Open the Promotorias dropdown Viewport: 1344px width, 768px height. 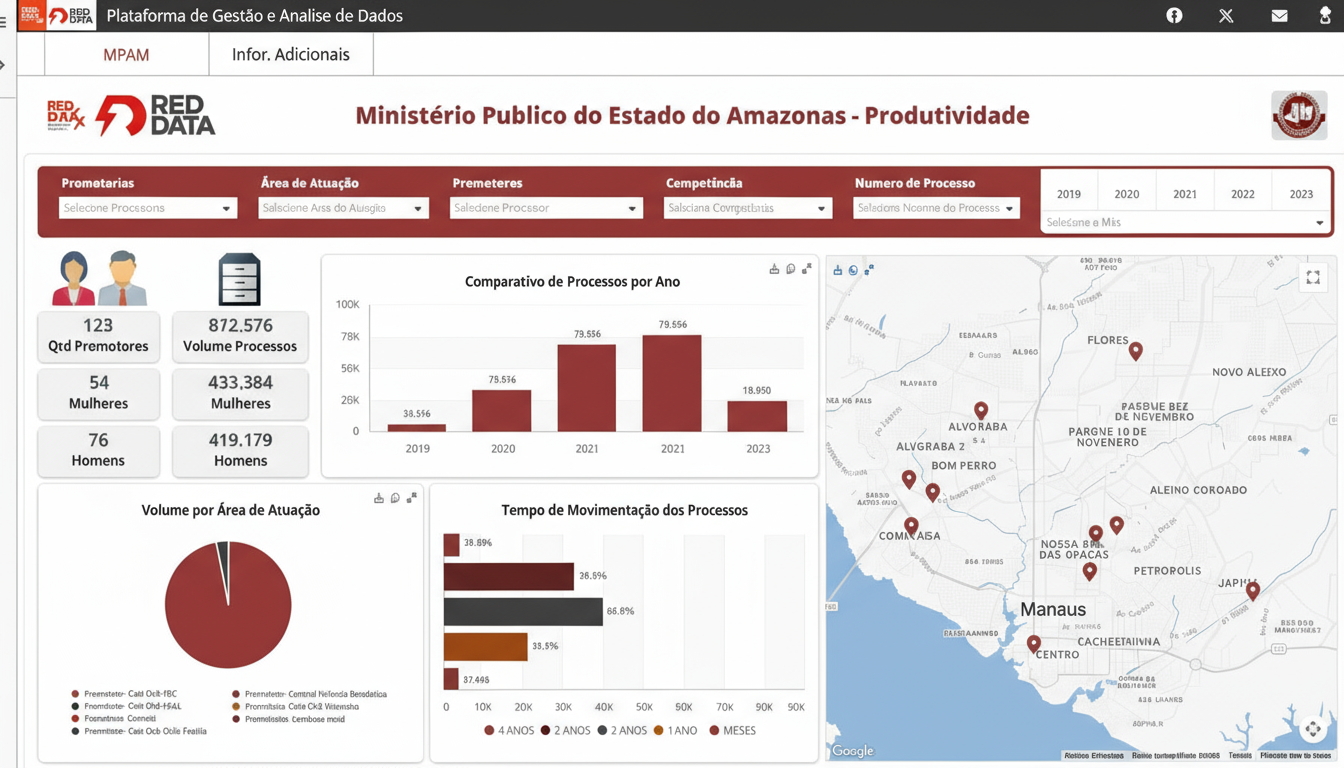pyautogui.click(x=147, y=208)
